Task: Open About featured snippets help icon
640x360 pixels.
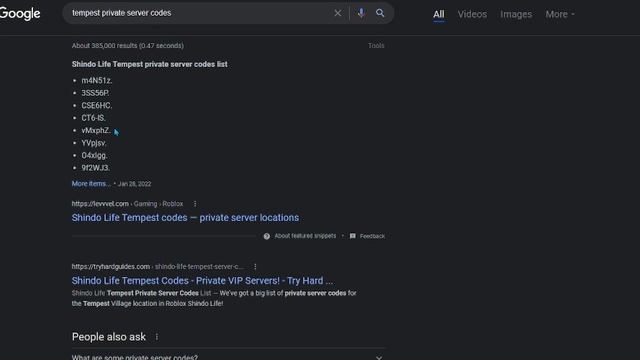Action: (x=267, y=236)
